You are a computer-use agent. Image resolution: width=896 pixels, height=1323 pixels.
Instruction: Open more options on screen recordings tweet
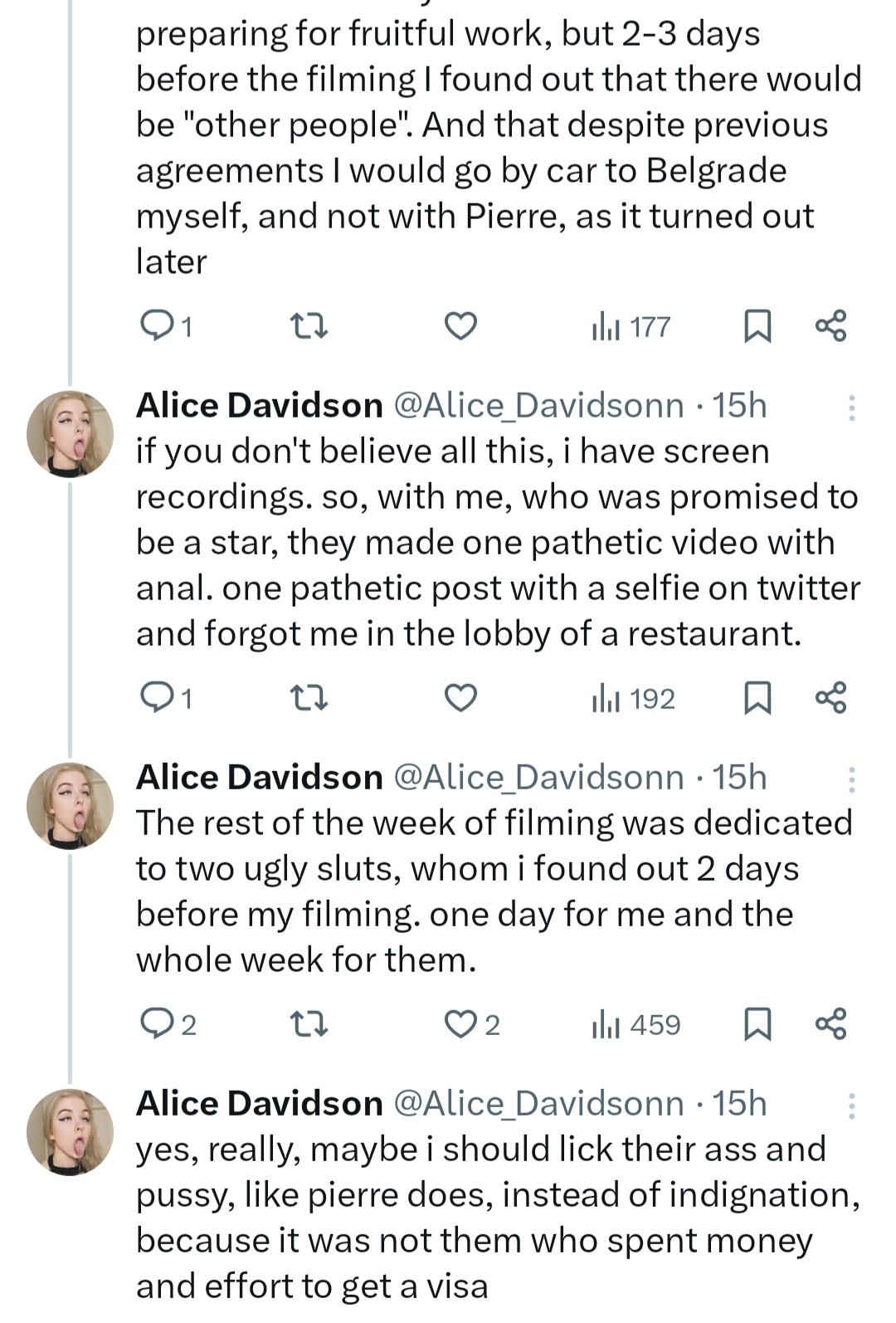pyautogui.click(x=851, y=407)
